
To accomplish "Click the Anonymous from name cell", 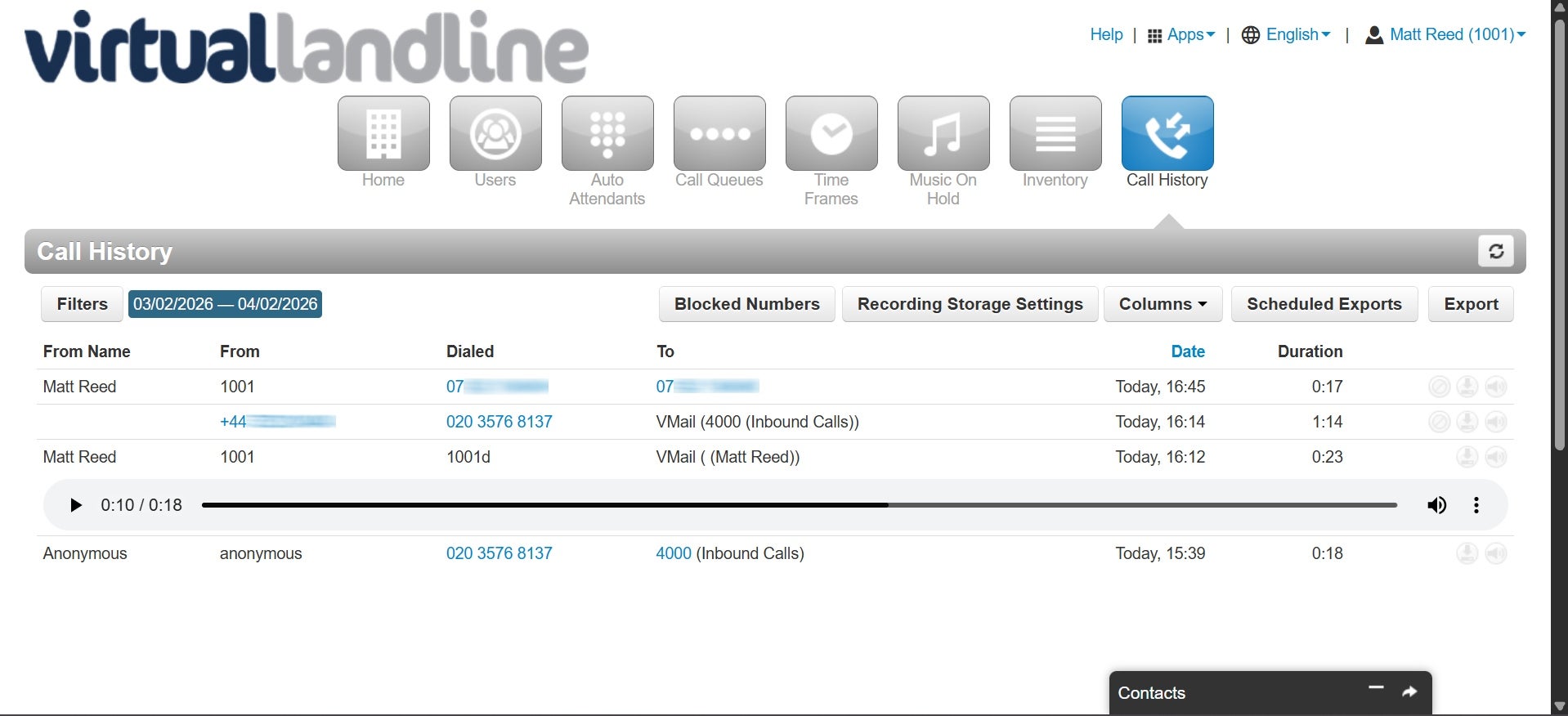I will 85,553.
